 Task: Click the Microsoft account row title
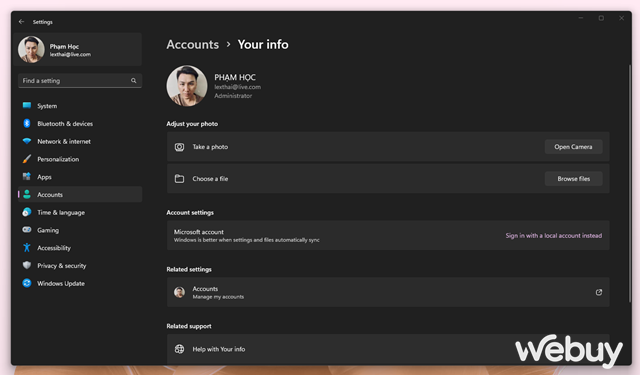tap(199, 232)
